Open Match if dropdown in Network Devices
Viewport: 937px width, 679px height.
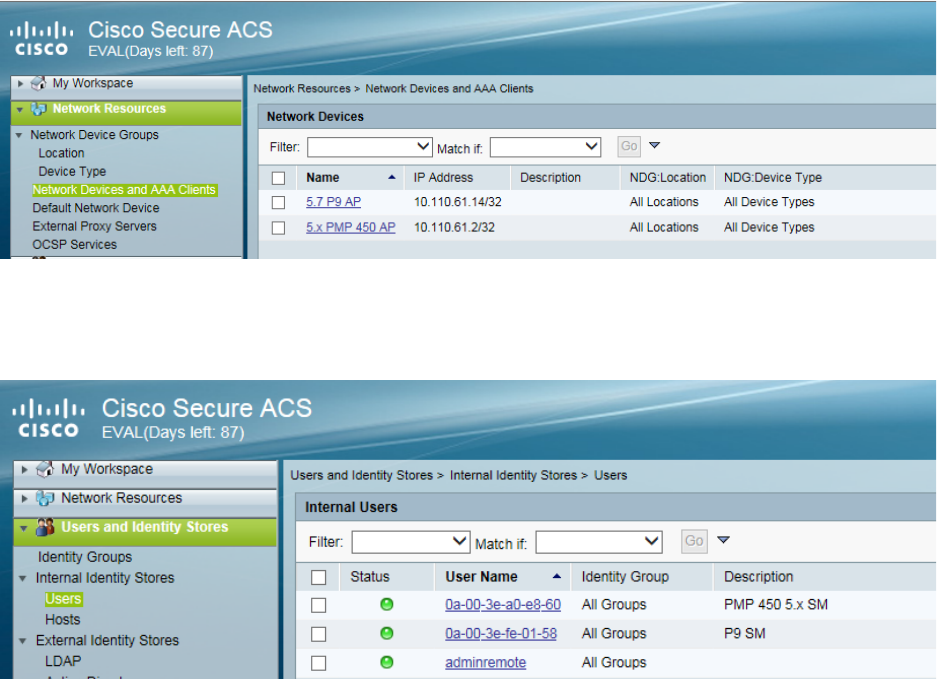pos(545,147)
